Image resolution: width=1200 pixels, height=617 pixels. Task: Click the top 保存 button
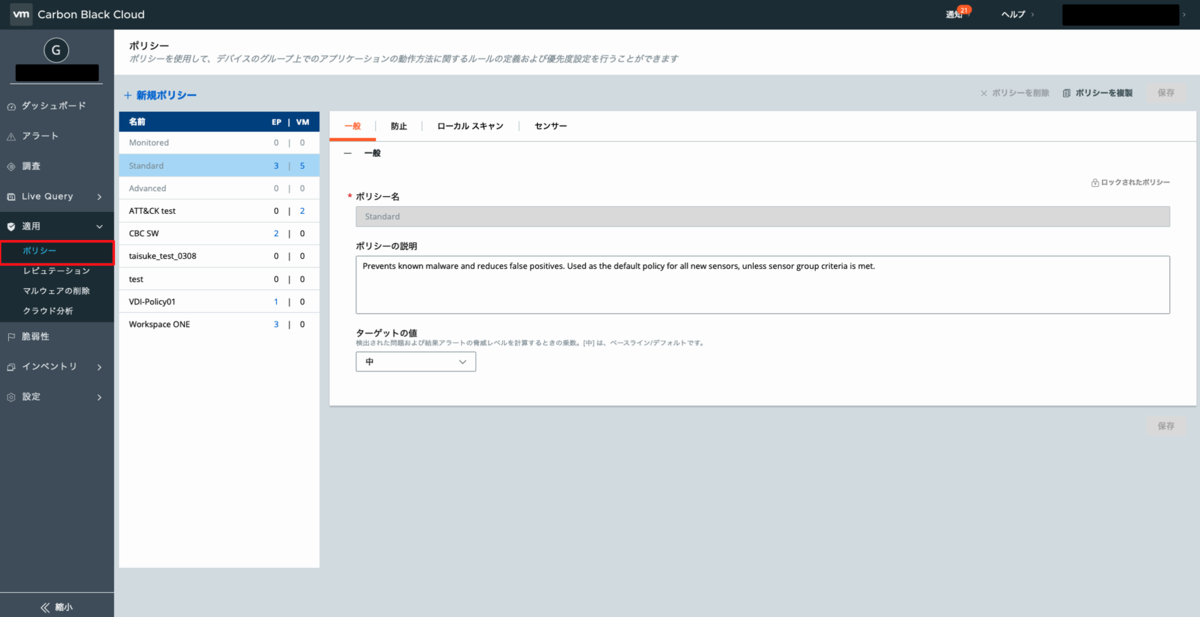point(1166,93)
